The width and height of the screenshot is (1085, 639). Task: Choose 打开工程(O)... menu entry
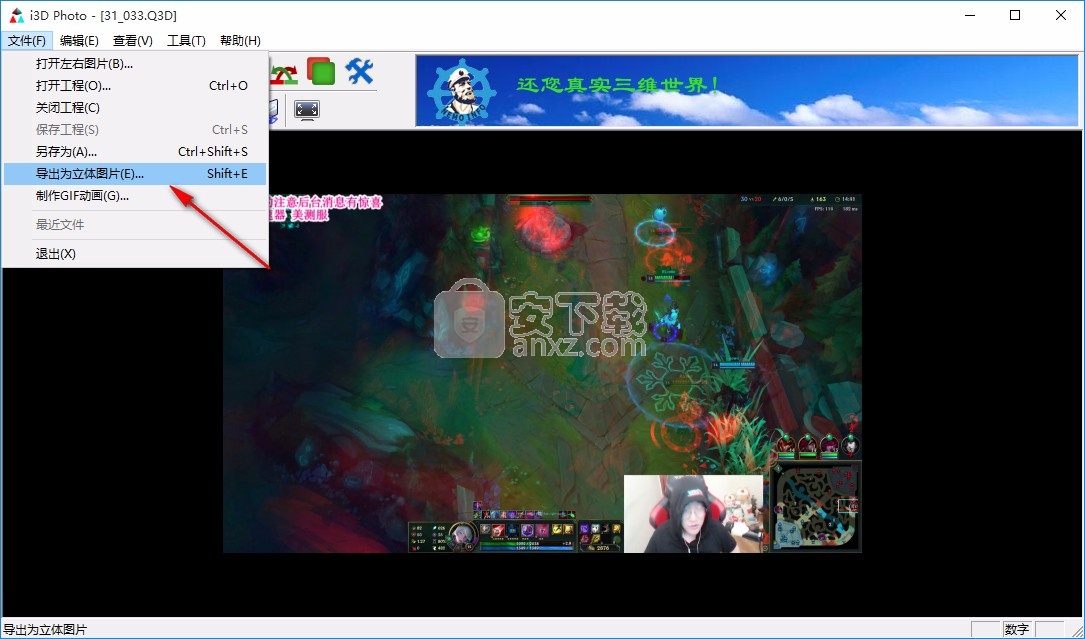coord(135,86)
